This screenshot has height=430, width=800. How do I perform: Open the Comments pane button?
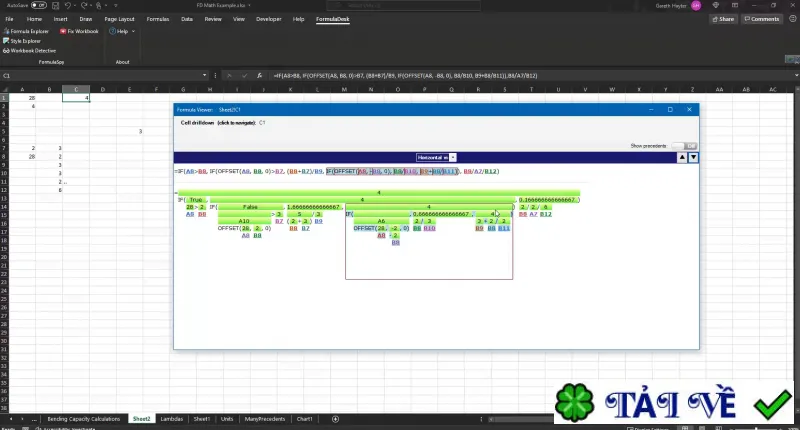[x=761, y=19]
